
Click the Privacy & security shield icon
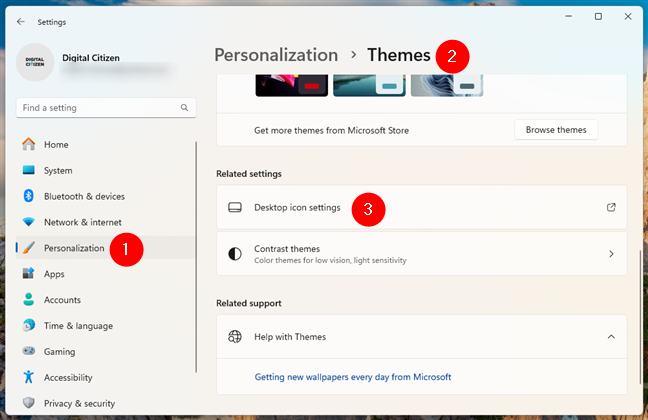29,403
